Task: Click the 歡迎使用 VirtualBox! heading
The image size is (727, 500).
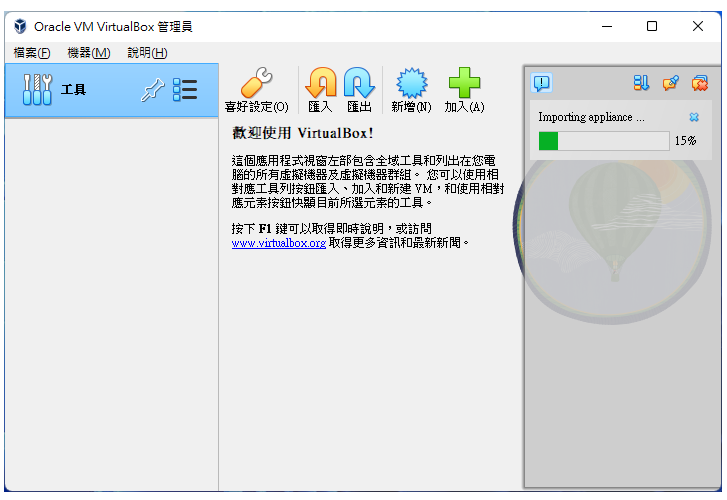Action: [x=303, y=133]
